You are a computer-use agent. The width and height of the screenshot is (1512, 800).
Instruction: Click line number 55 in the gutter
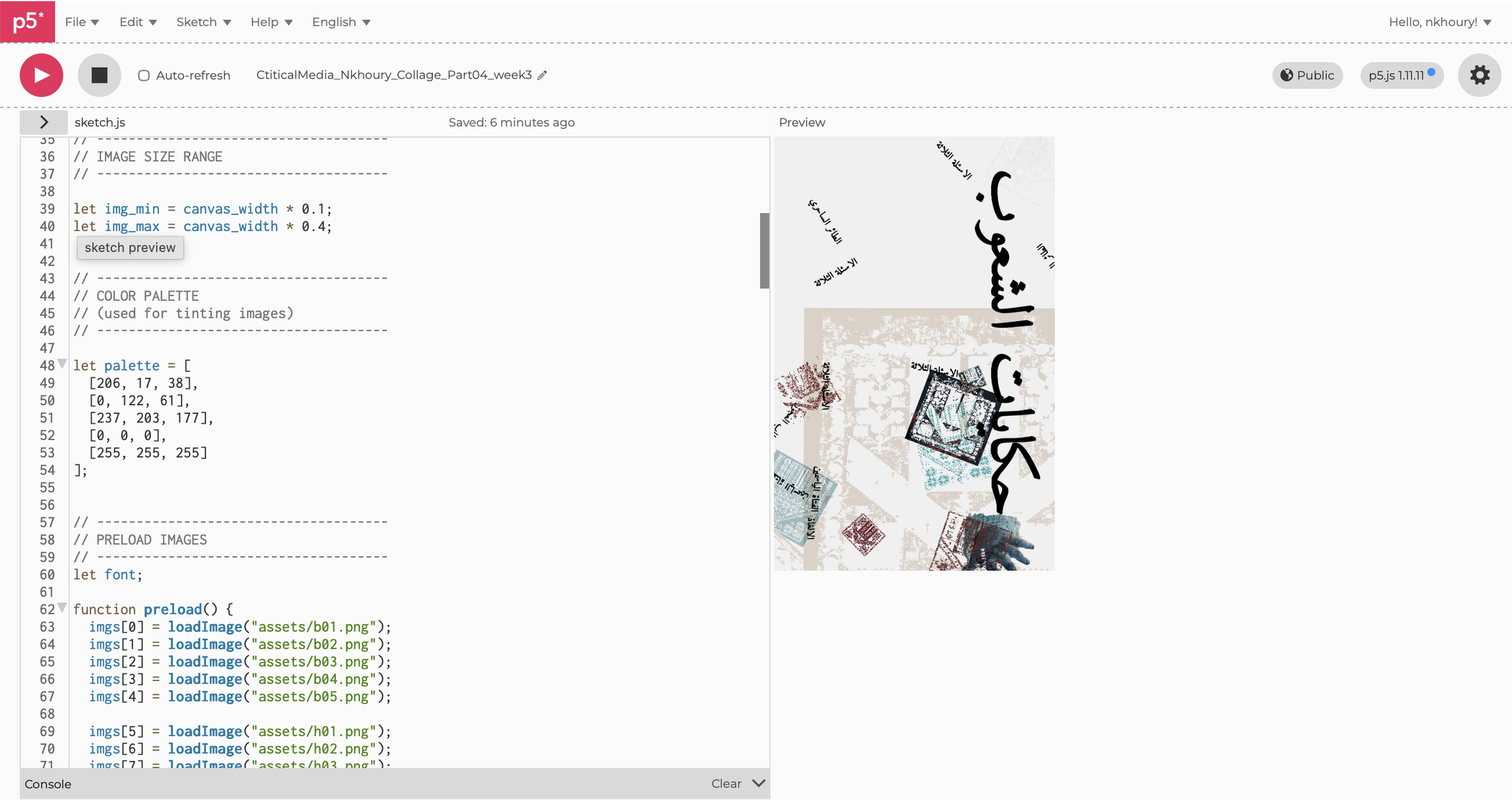click(x=47, y=488)
